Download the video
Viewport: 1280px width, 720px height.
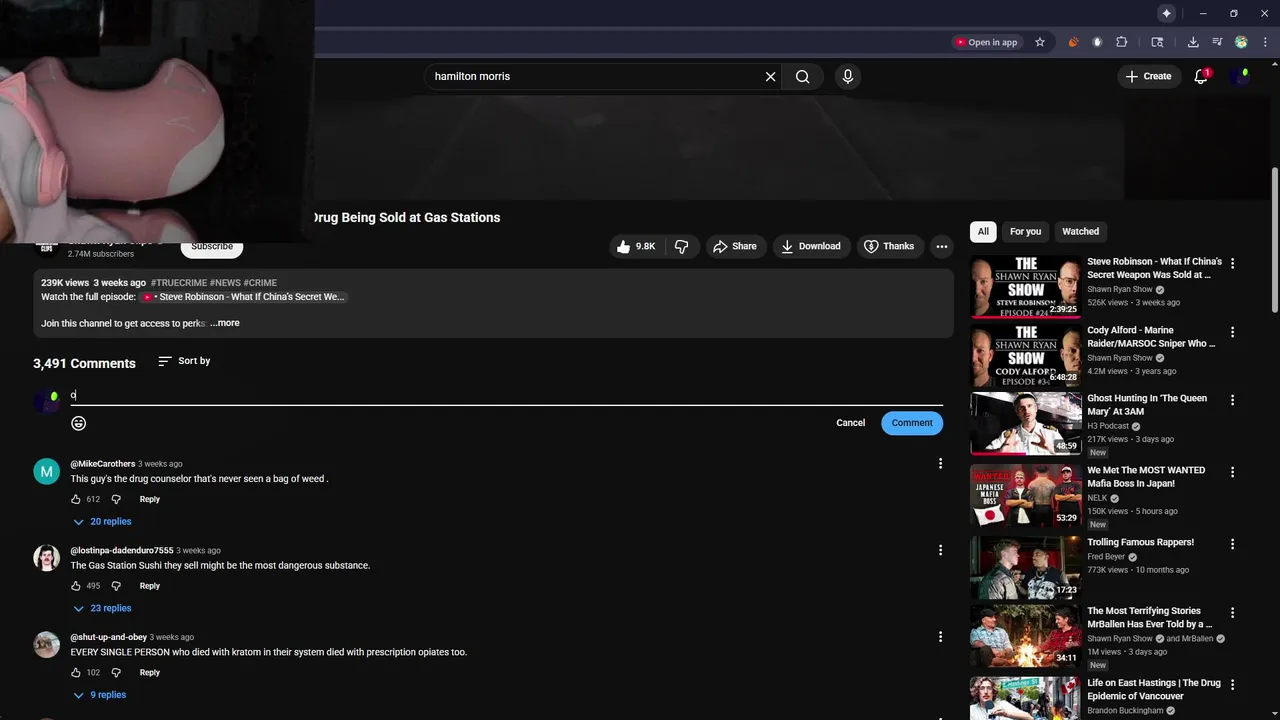tap(810, 246)
